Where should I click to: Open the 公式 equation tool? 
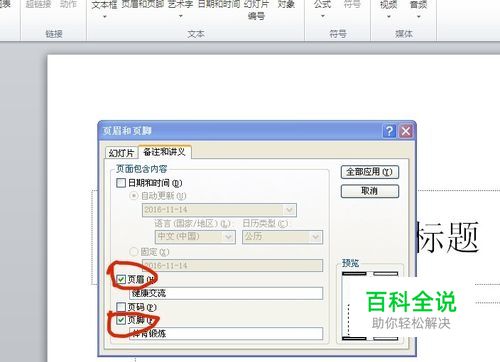point(323,4)
